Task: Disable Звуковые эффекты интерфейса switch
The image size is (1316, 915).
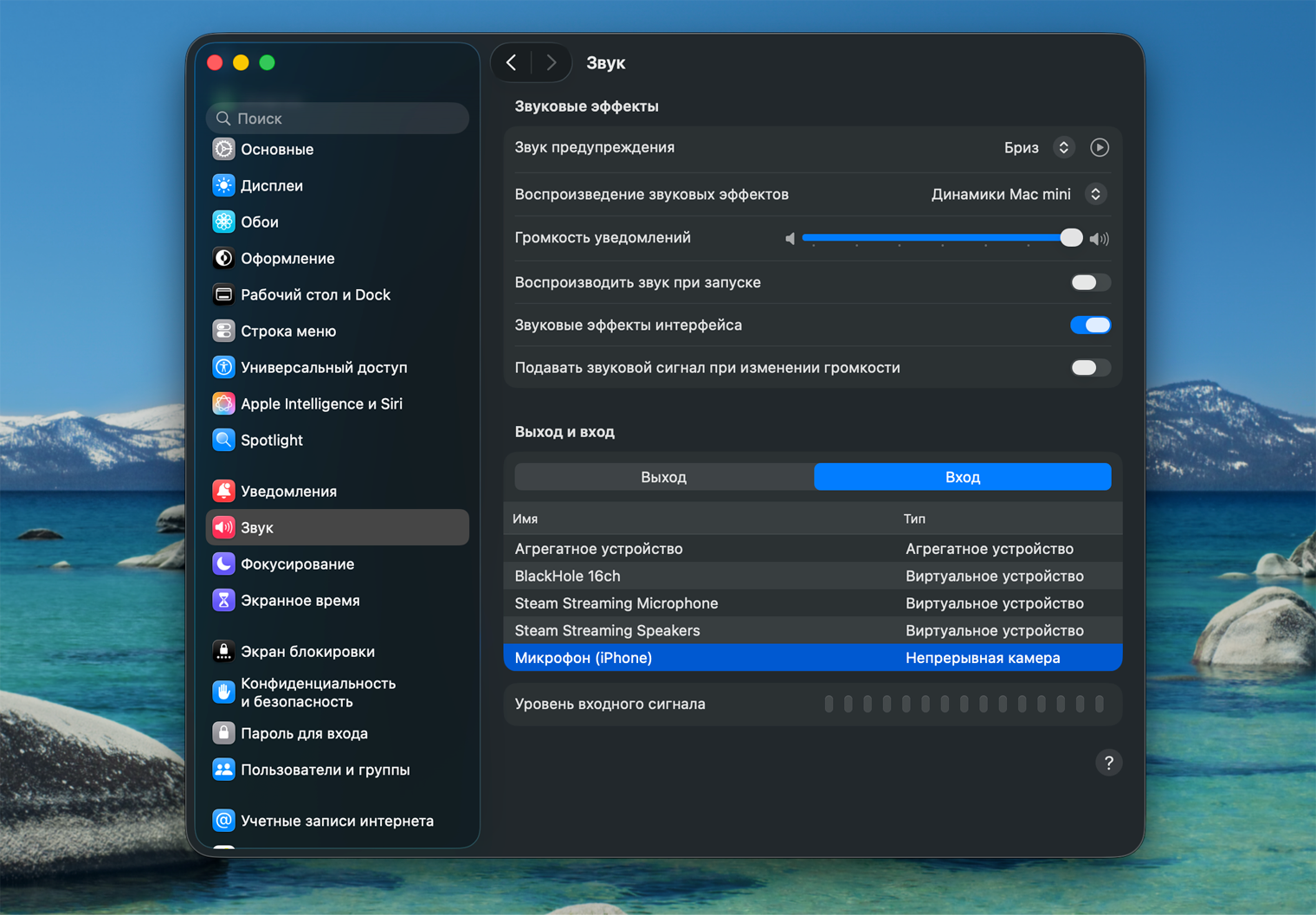Action: (x=1090, y=325)
